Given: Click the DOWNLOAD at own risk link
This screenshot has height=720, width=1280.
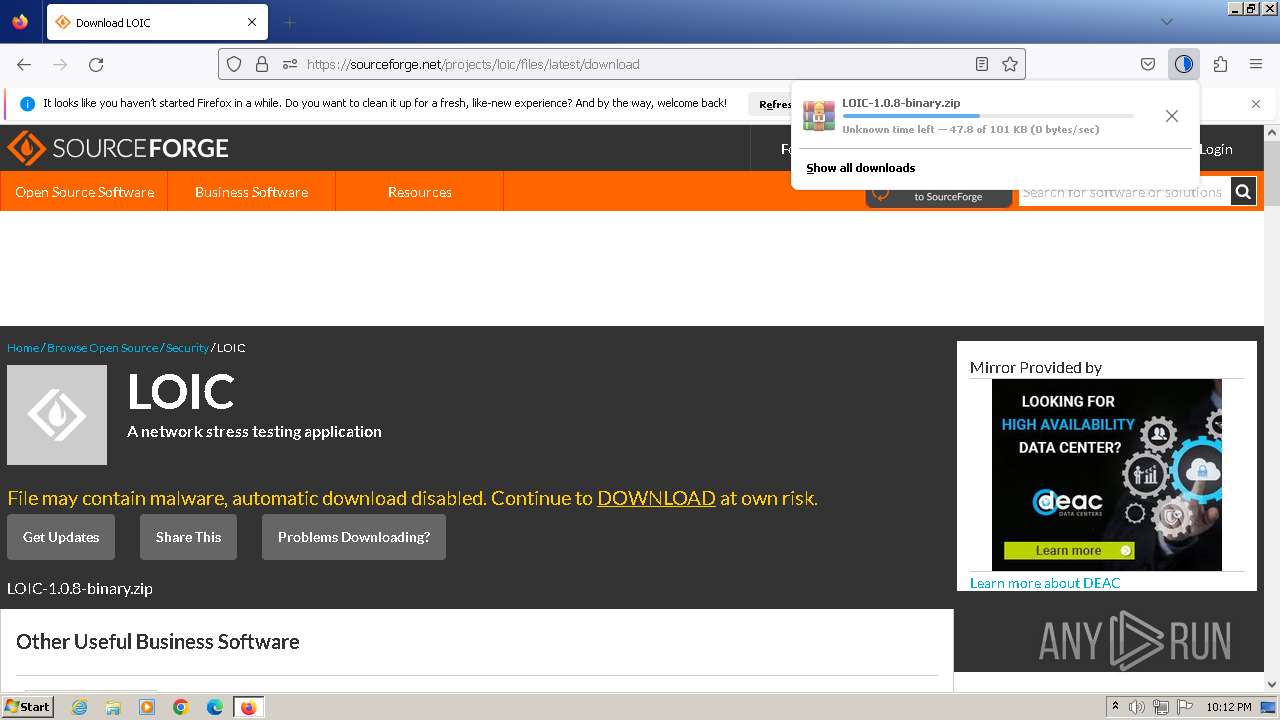Looking at the screenshot, I should coord(656,498).
